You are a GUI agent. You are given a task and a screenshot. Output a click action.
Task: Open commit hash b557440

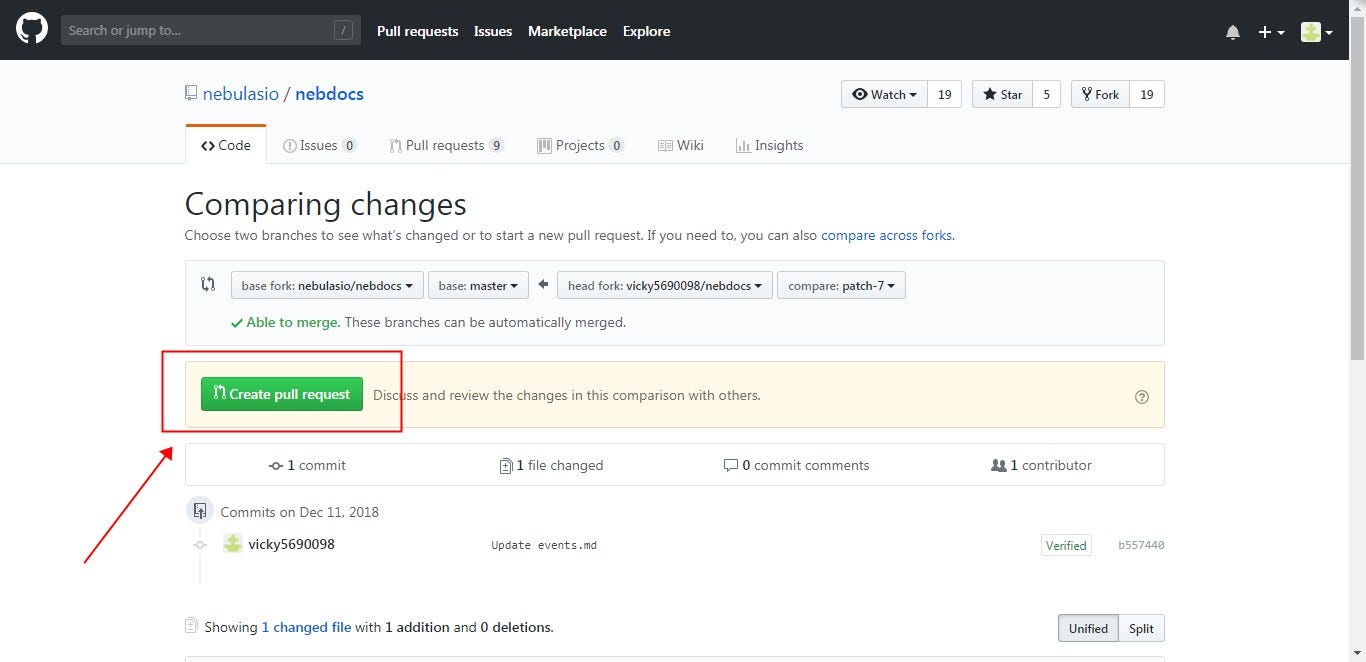pyautogui.click(x=1141, y=545)
